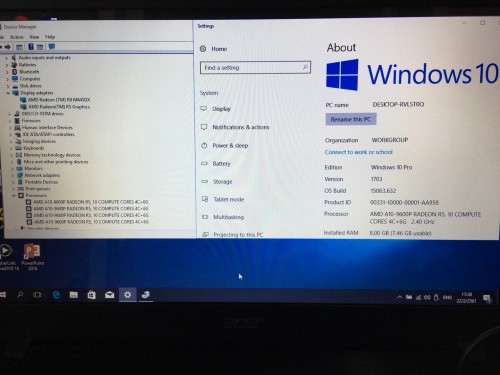This screenshot has width=500, height=375.
Task: Select Imaging devices category
Action: 39,141
